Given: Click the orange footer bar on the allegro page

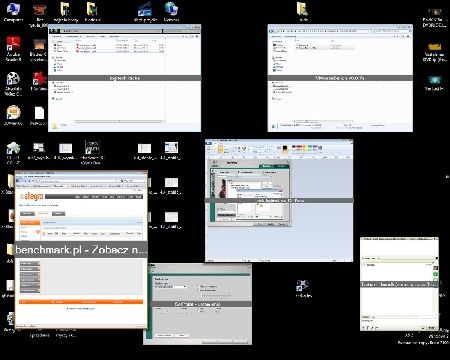Looking at the screenshot, I should coord(81,302).
